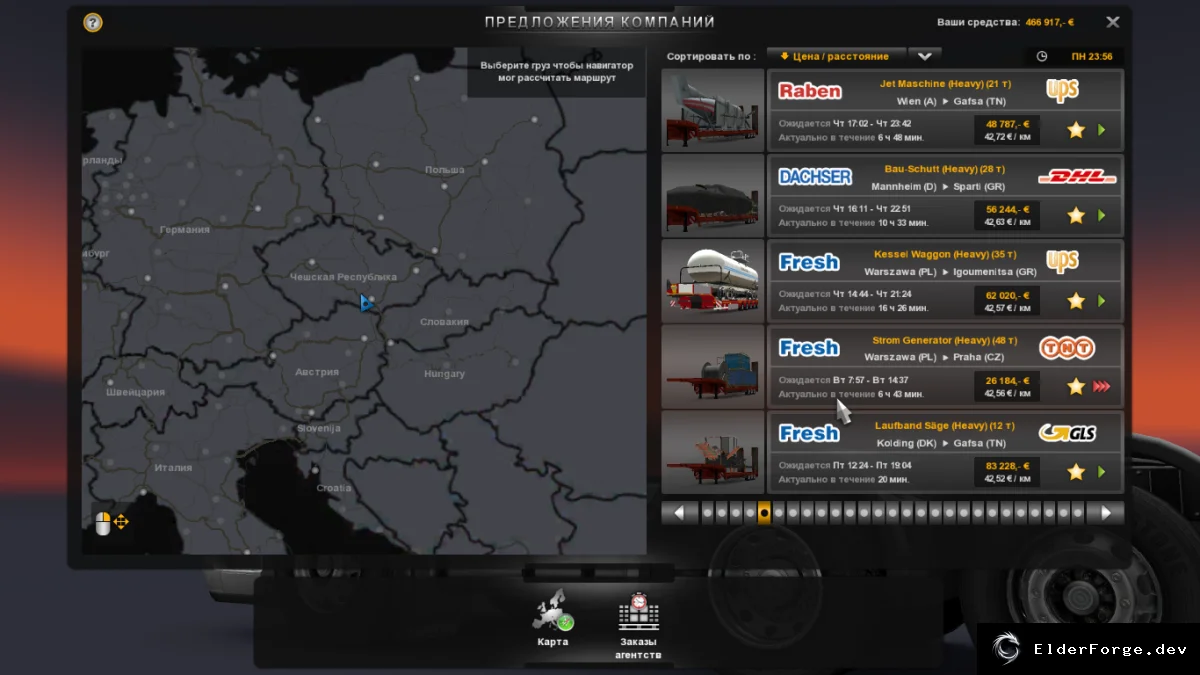Click Fresh logo on Strom Generator job

pyautogui.click(x=809, y=347)
